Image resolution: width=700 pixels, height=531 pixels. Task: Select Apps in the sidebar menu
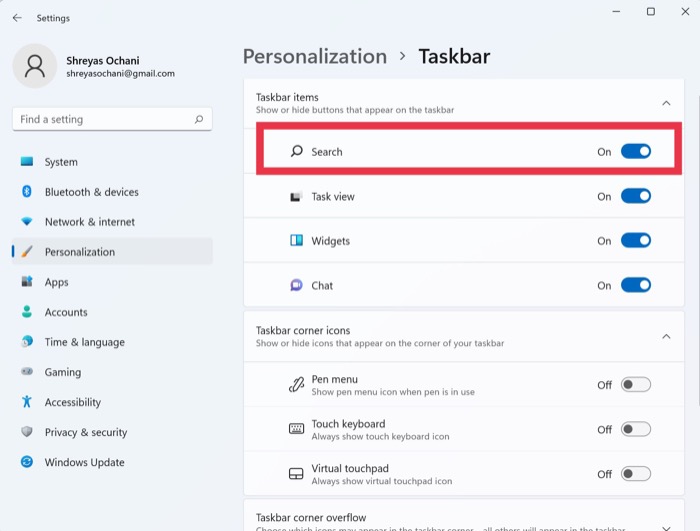56,282
